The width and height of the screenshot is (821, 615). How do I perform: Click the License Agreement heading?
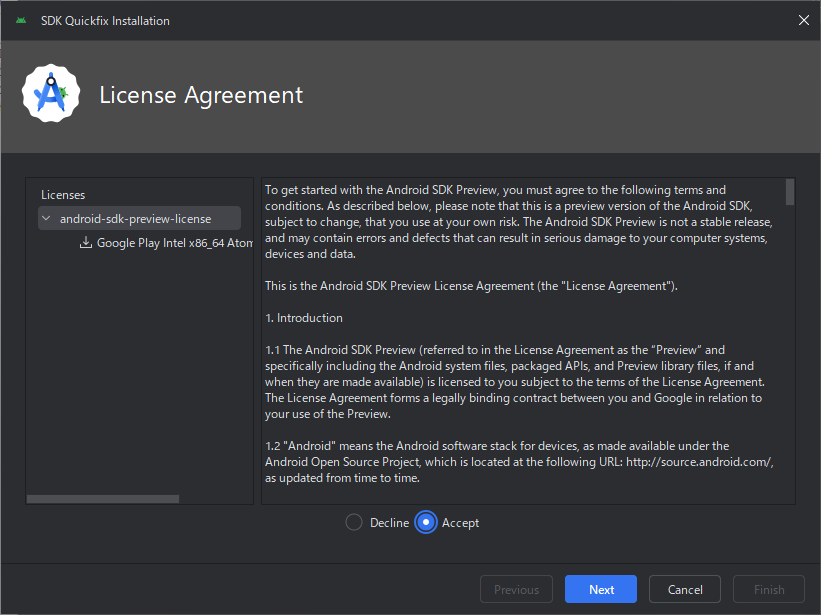(201, 95)
